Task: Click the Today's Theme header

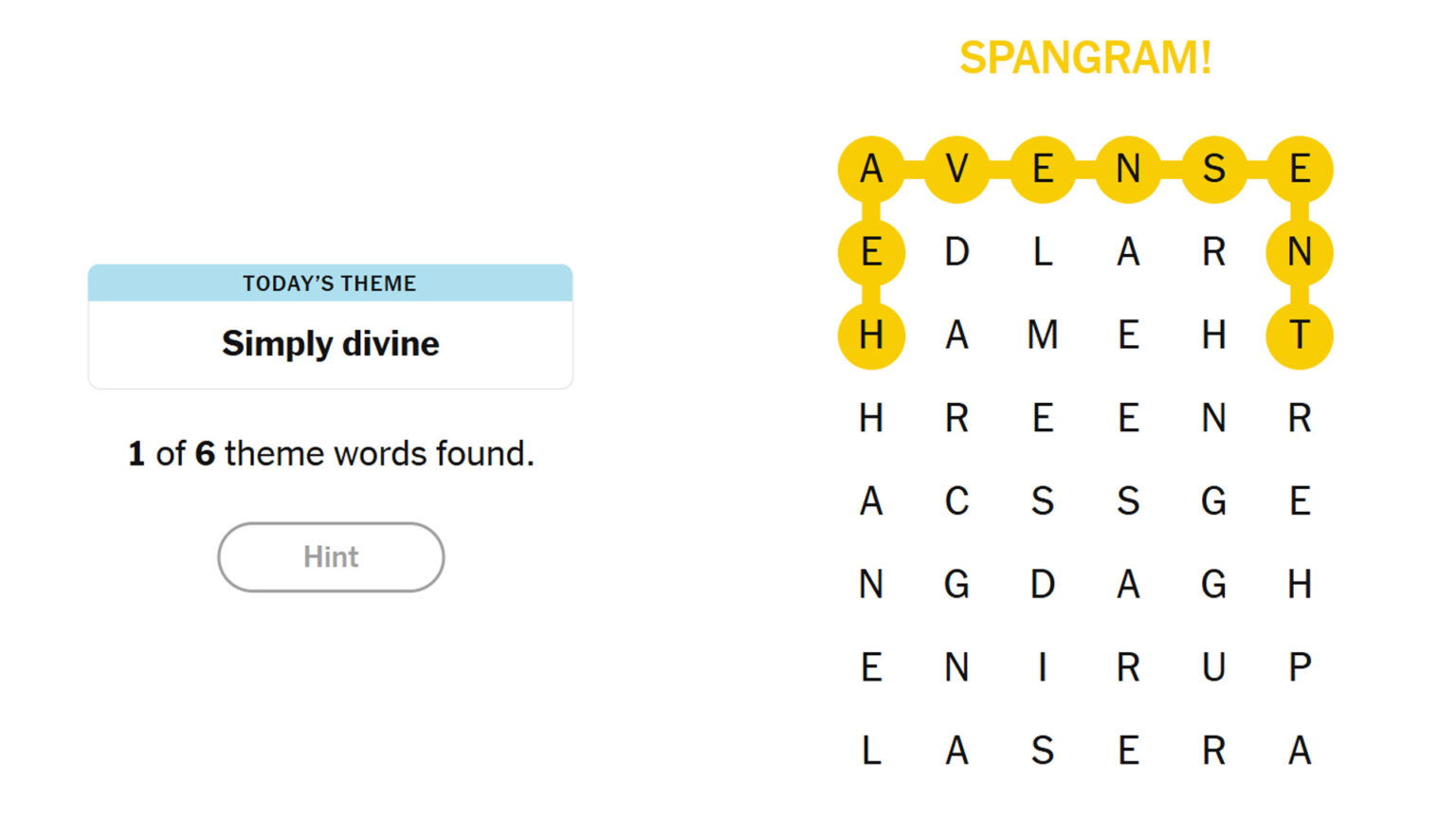Action: pos(330,283)
